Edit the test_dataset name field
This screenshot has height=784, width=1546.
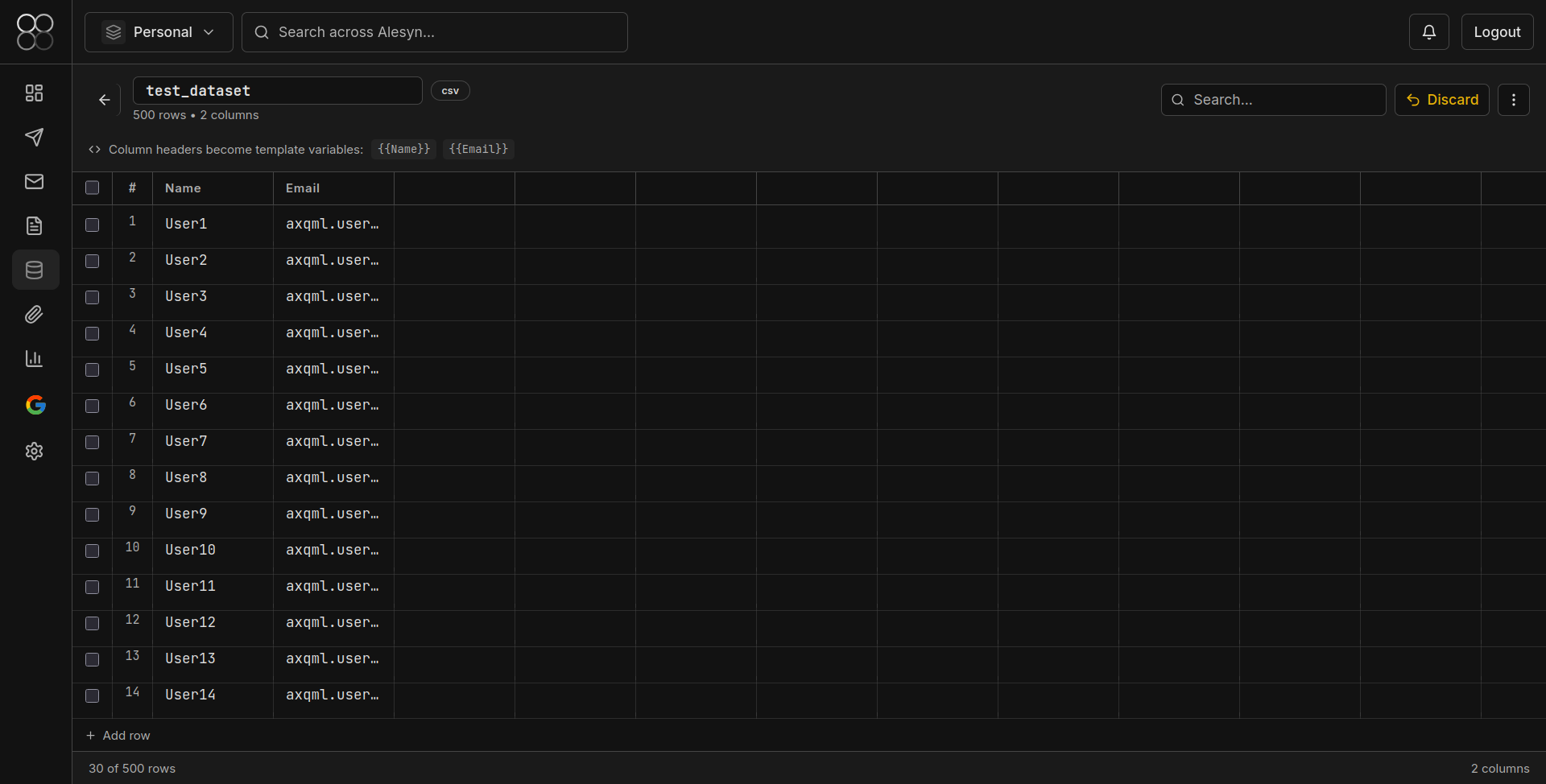click(x=278, y=91)
